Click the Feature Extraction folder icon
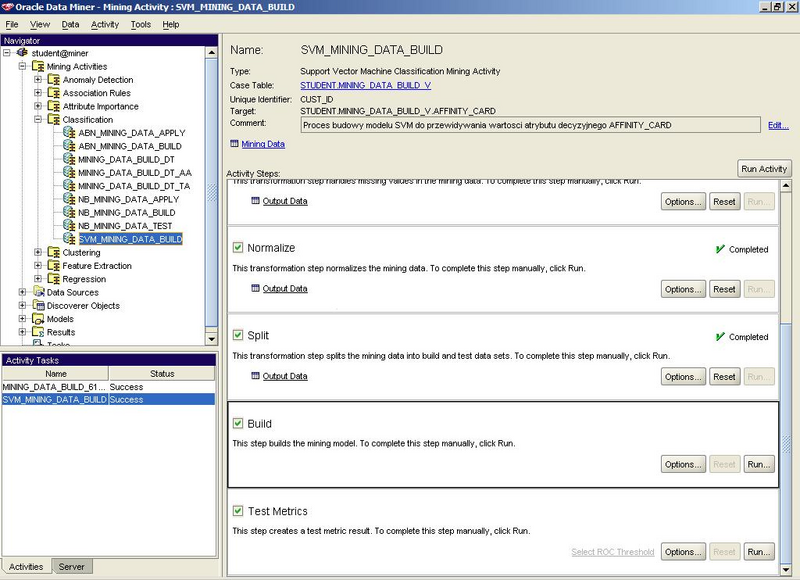This screenshot has width=800, height=580. [54, 265]
